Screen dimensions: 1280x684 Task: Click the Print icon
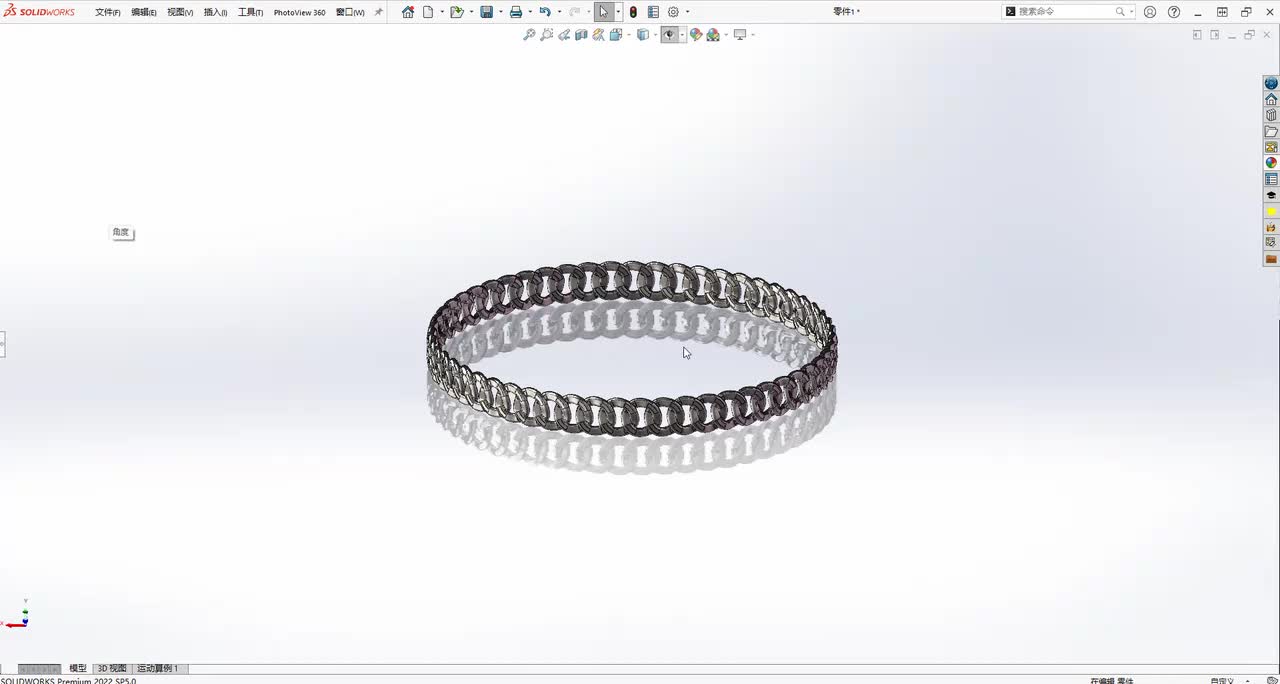click(x=516, y=12)
